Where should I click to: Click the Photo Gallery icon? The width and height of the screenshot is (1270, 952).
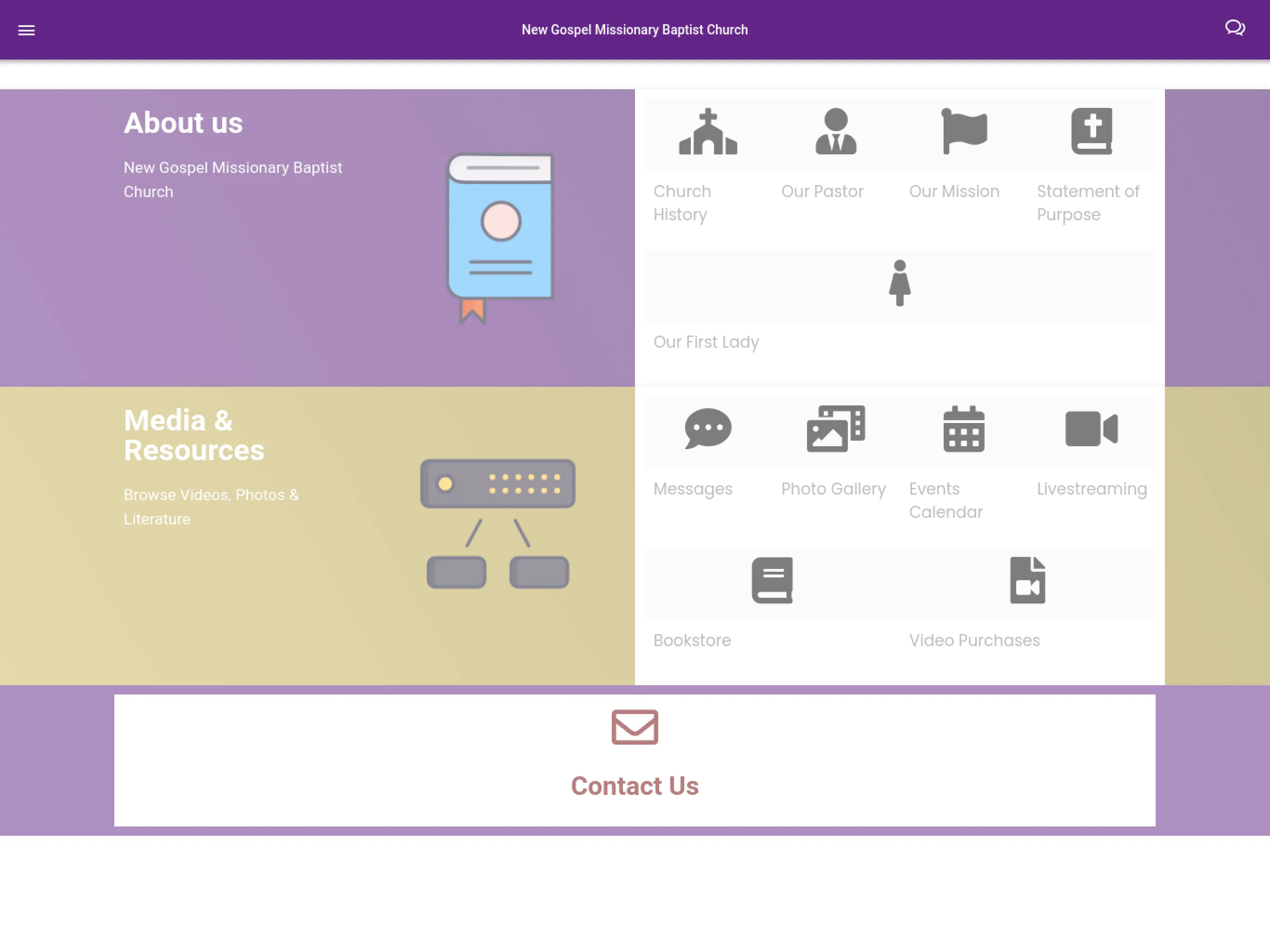click(x=835, y=429)
